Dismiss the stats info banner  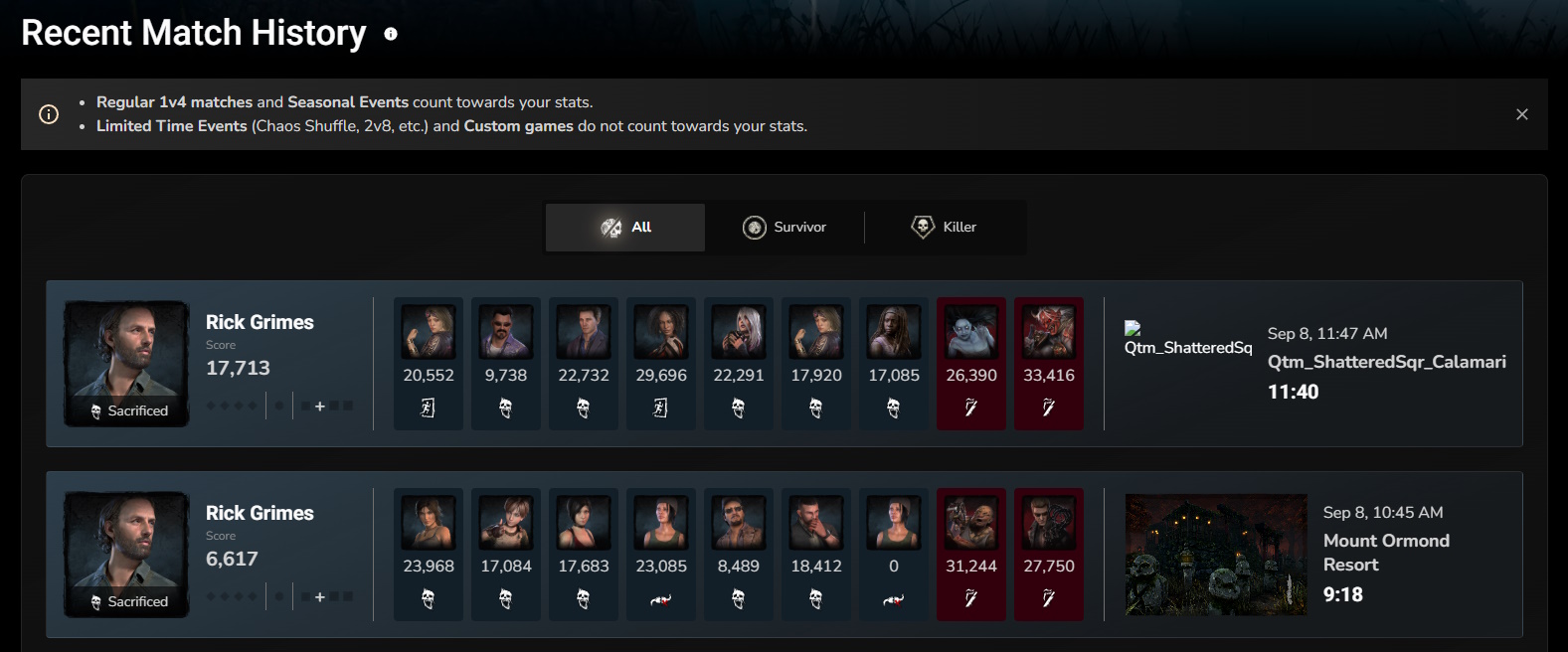click(x=1521, y=114)
